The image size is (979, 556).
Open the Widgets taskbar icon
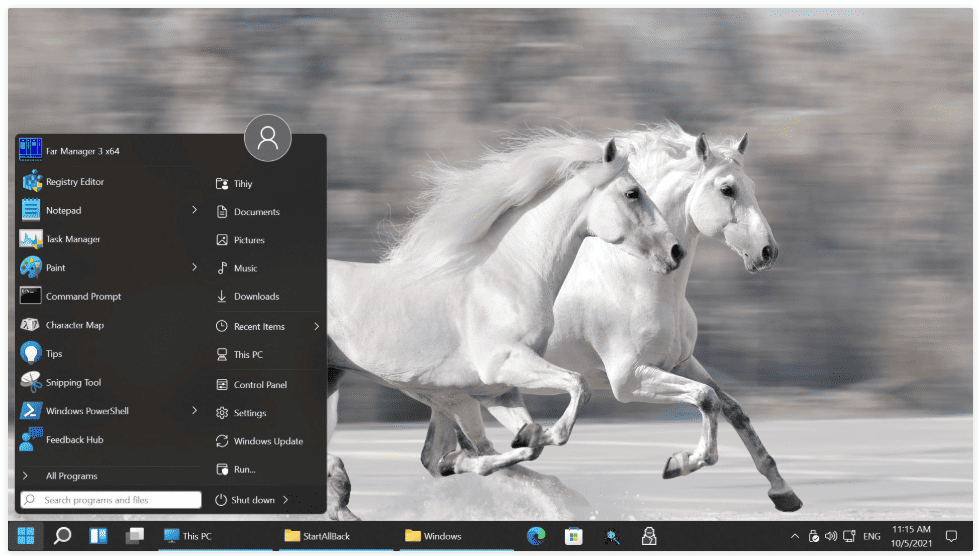(98, 536)
